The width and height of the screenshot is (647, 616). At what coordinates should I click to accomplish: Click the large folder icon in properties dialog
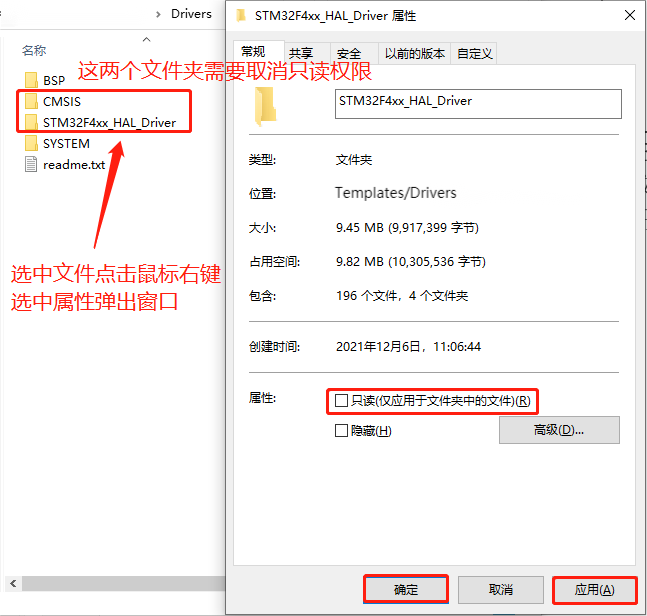click(x=265, y=106)
